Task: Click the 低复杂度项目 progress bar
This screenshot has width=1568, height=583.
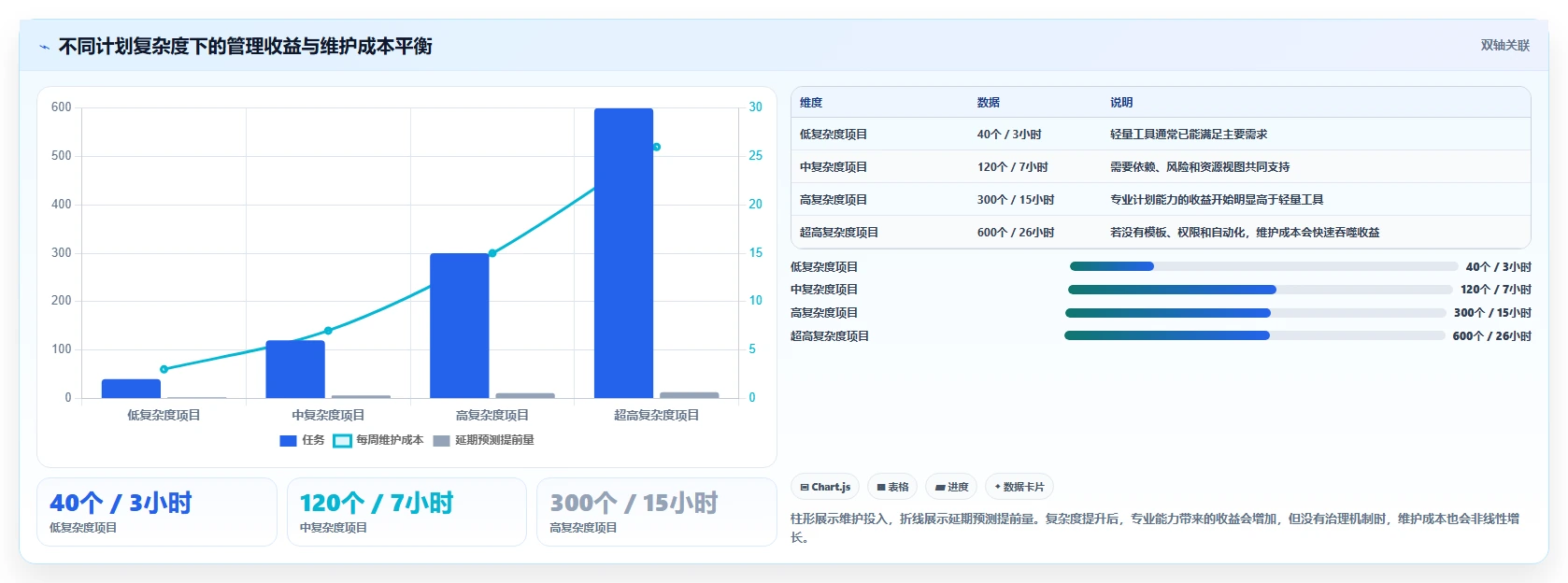Action: [1263, 266]
